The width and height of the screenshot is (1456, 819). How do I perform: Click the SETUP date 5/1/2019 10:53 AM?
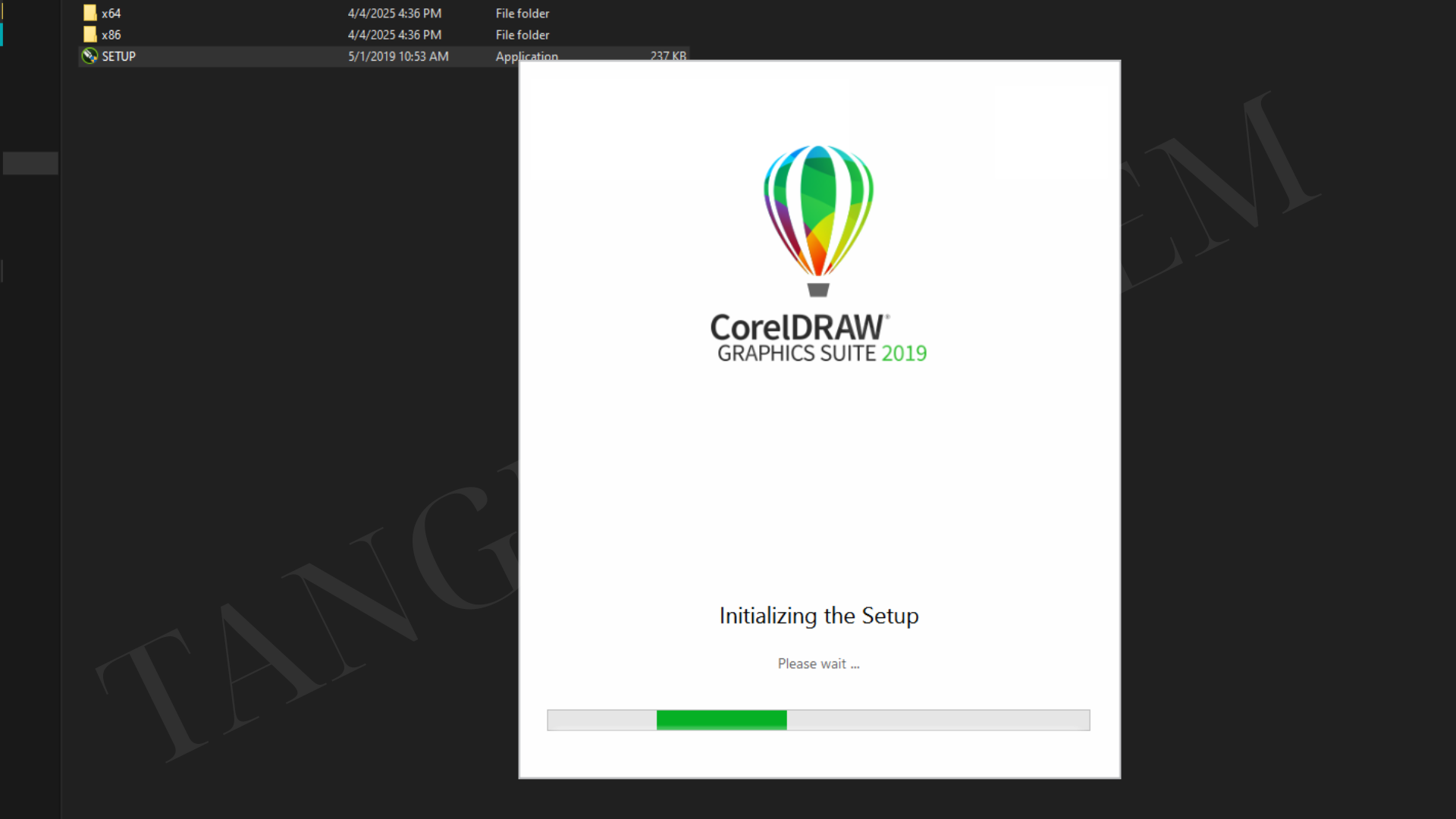click(x=398, y=56)
